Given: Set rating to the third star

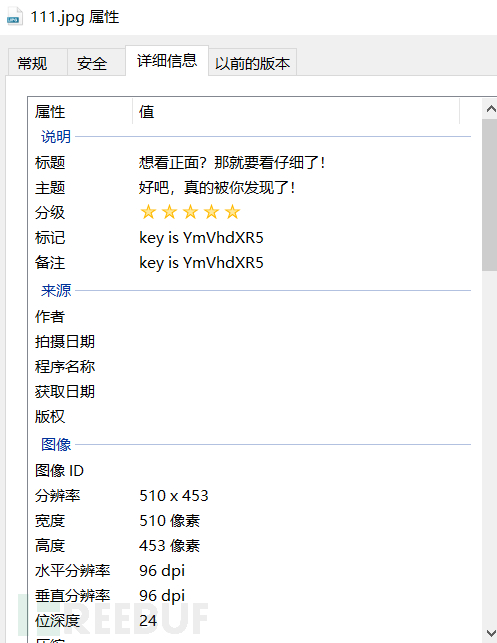Looking at the screenshot, I should 190,212.
